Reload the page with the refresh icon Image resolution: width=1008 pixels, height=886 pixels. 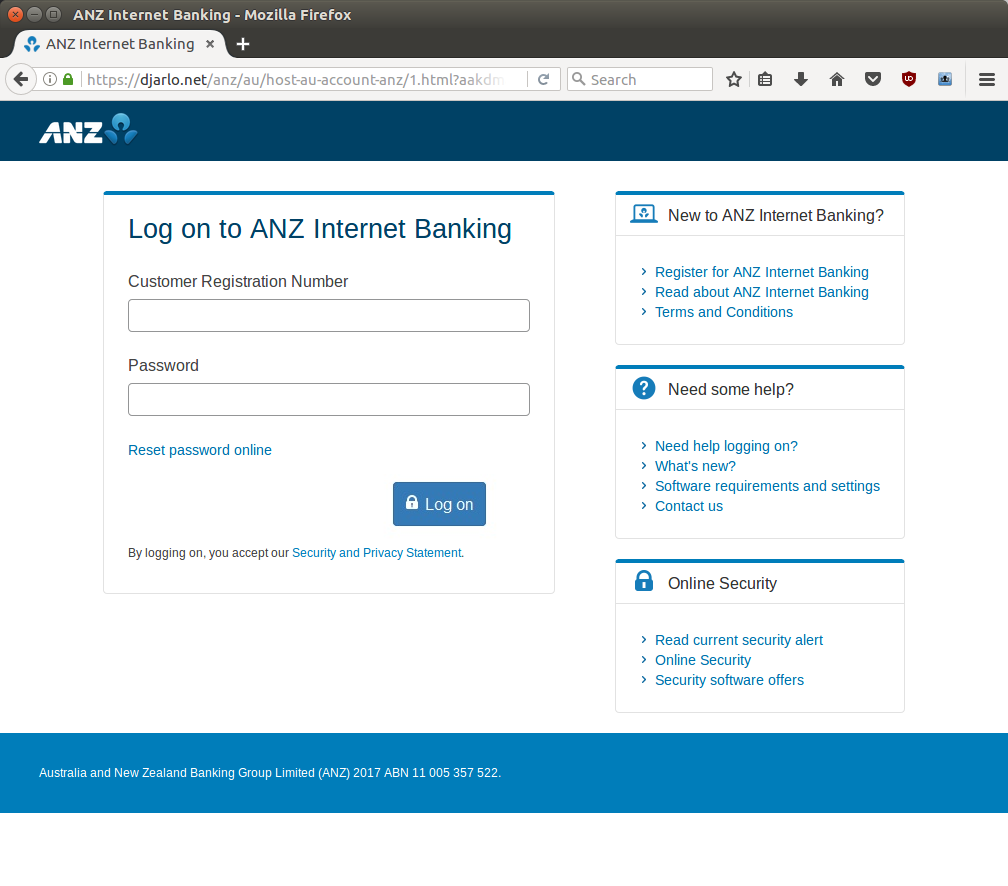543,79
